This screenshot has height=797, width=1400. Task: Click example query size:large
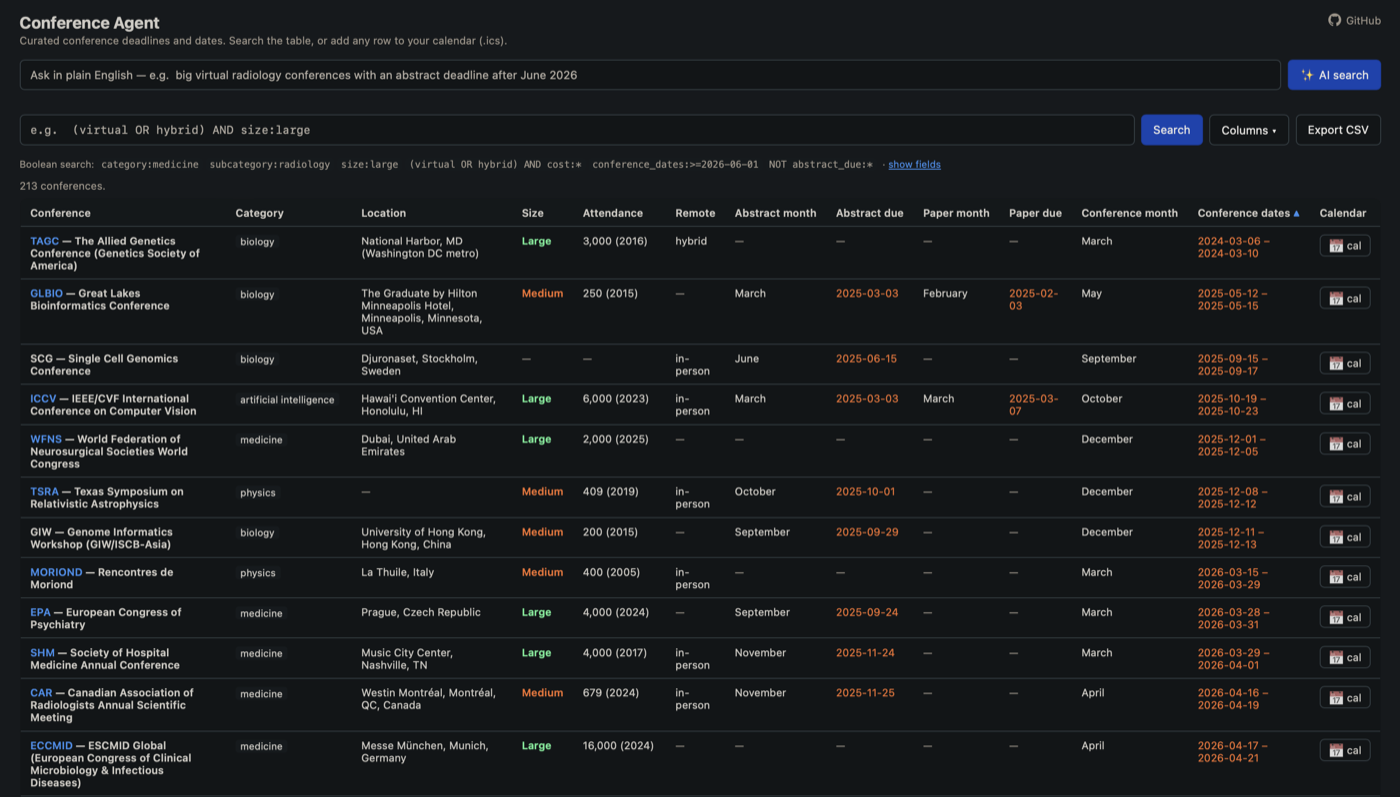(x=369, y=164)
